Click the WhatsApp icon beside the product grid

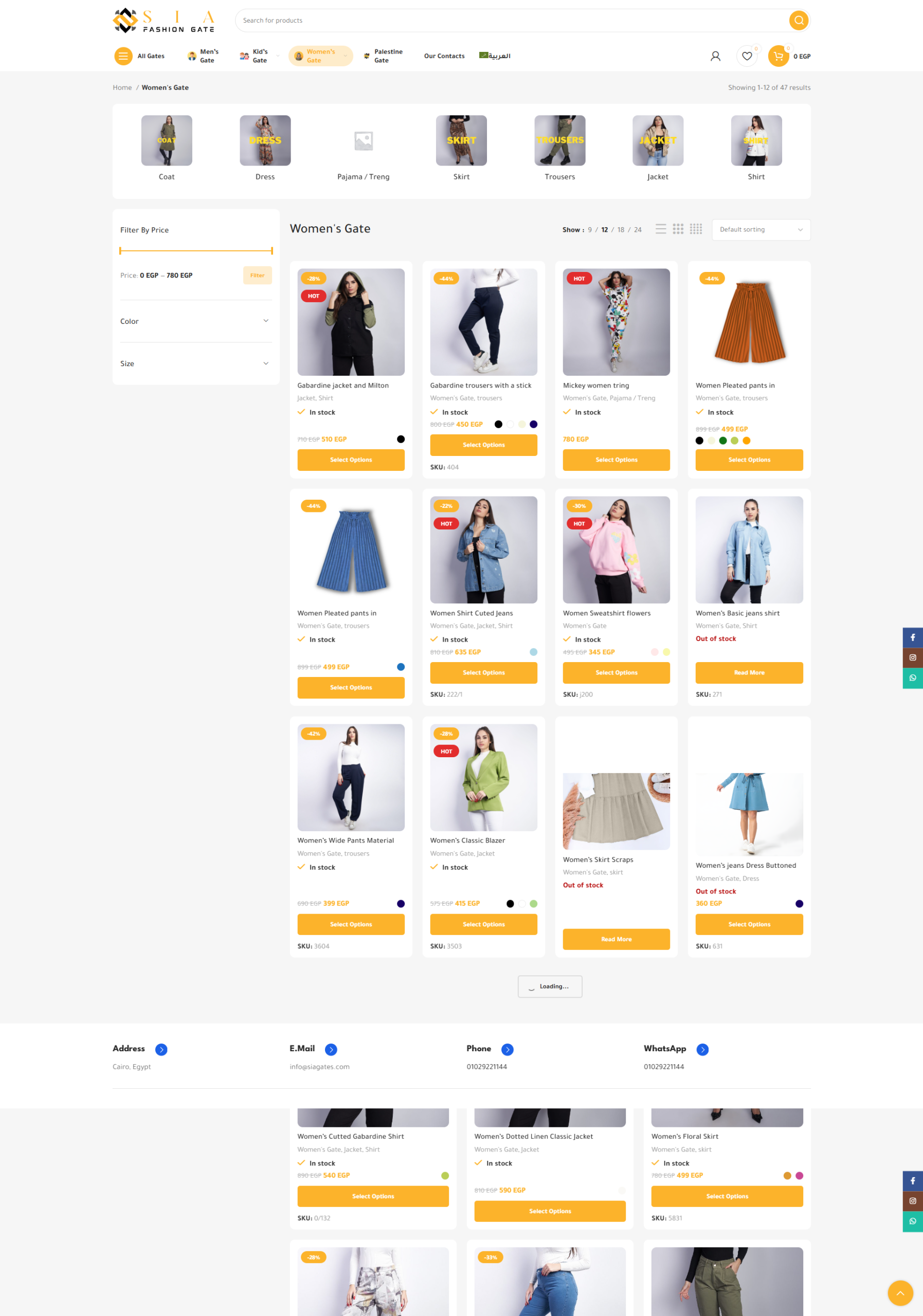pyautogui.click(x=913, y=678)
